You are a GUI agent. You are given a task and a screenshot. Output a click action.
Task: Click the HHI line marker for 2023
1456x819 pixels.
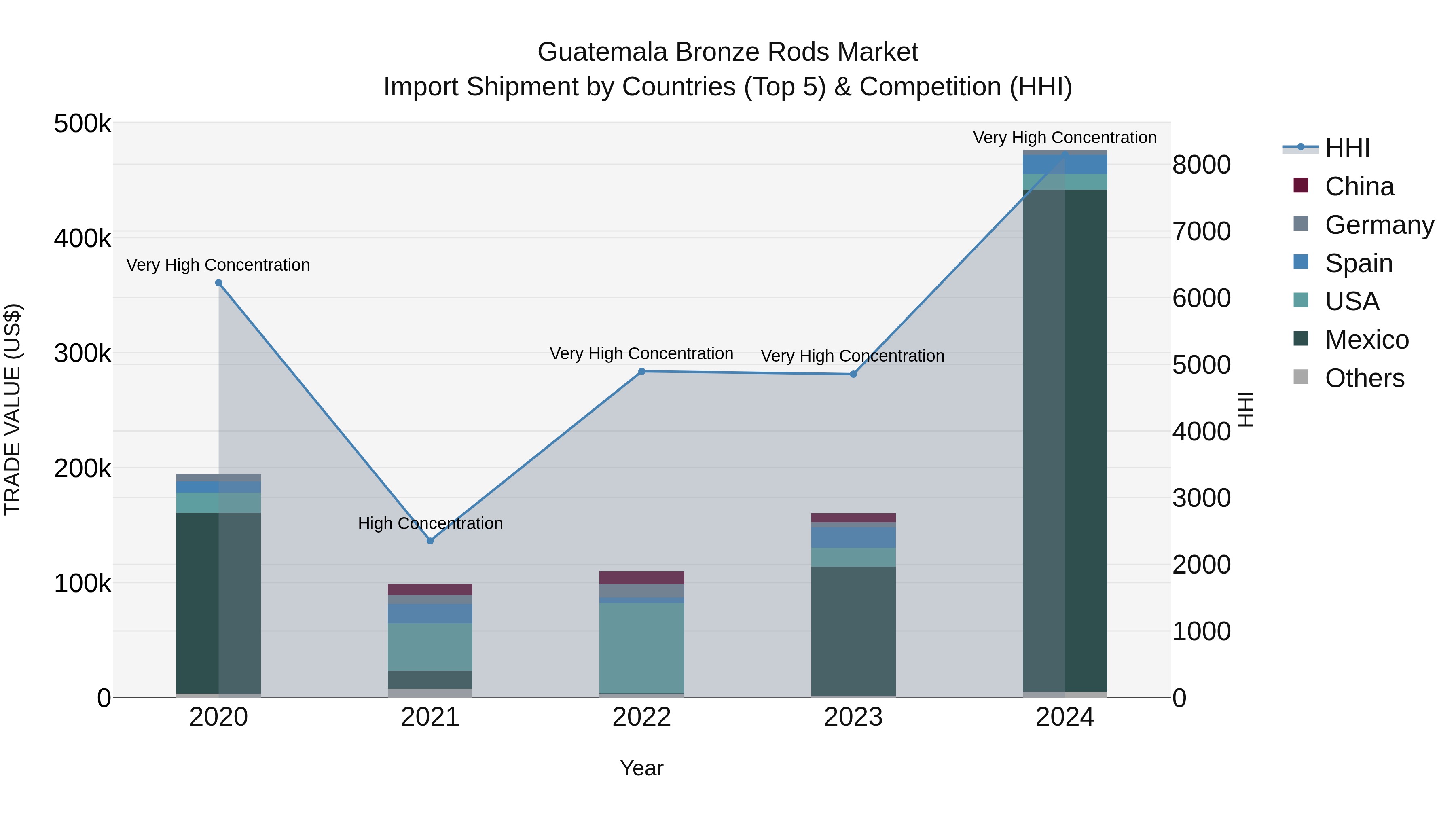[x=853, y=374]
